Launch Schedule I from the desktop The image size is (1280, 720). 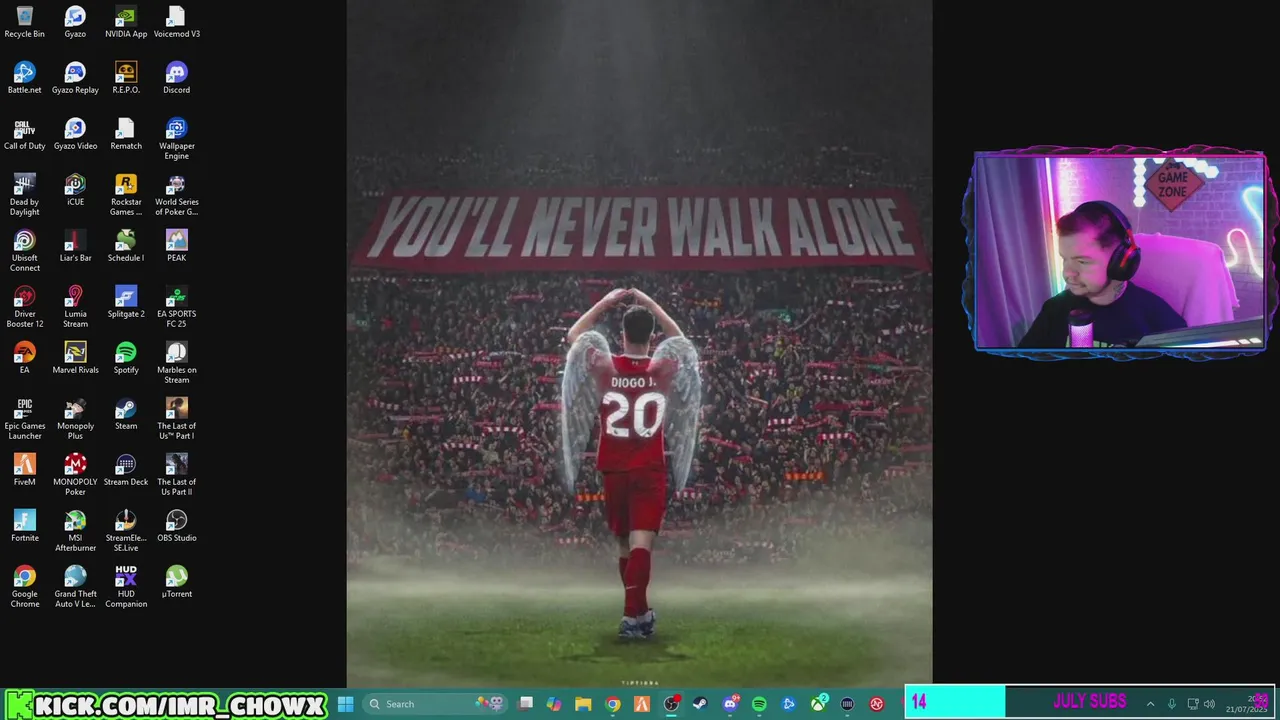point(126,246)
